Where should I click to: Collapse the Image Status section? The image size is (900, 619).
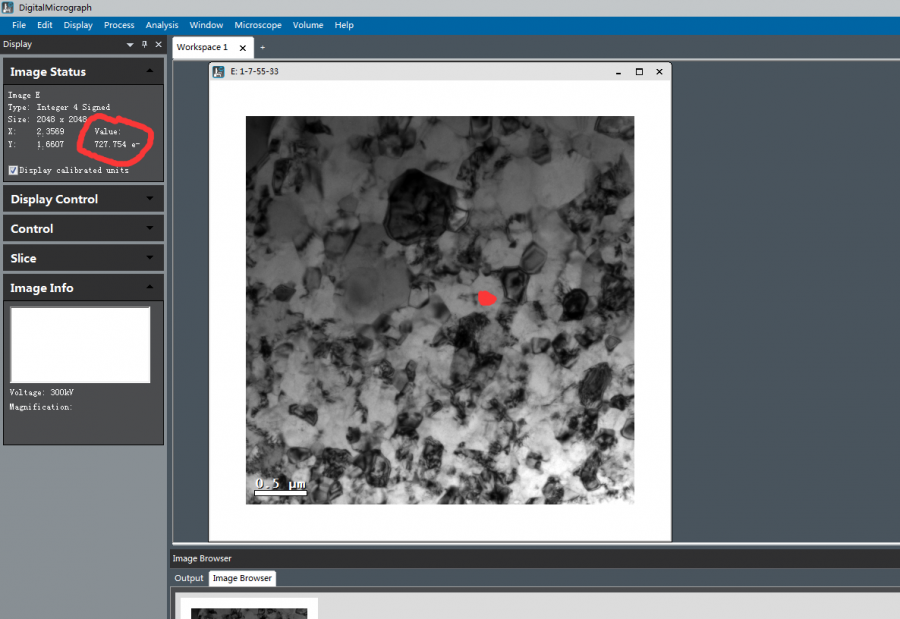150,71
